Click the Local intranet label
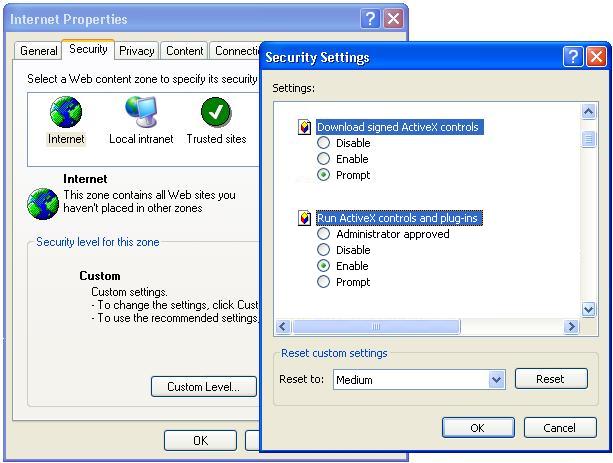 point(141,139)
